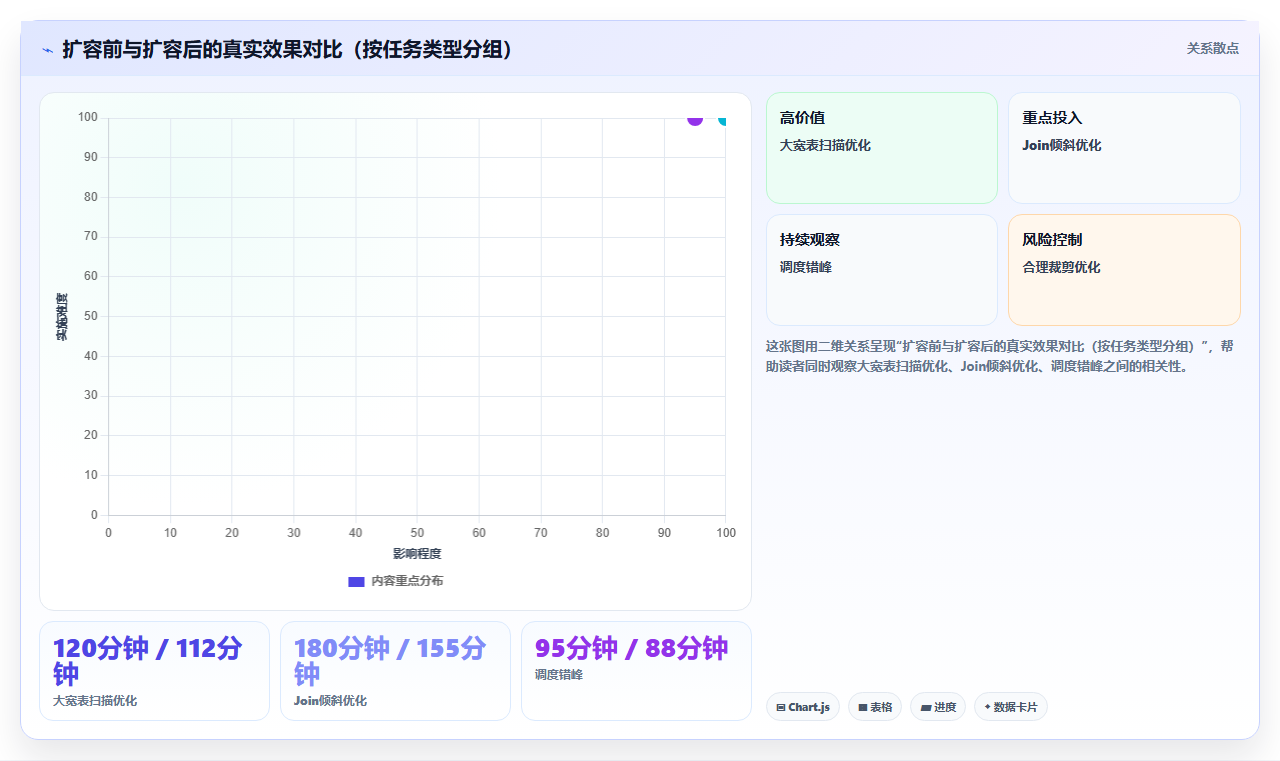Viewport: 1280px width, 761px height.
Task: Click 大宽表扫描优化 text in 高价值 card
Action: coord(825,145)
